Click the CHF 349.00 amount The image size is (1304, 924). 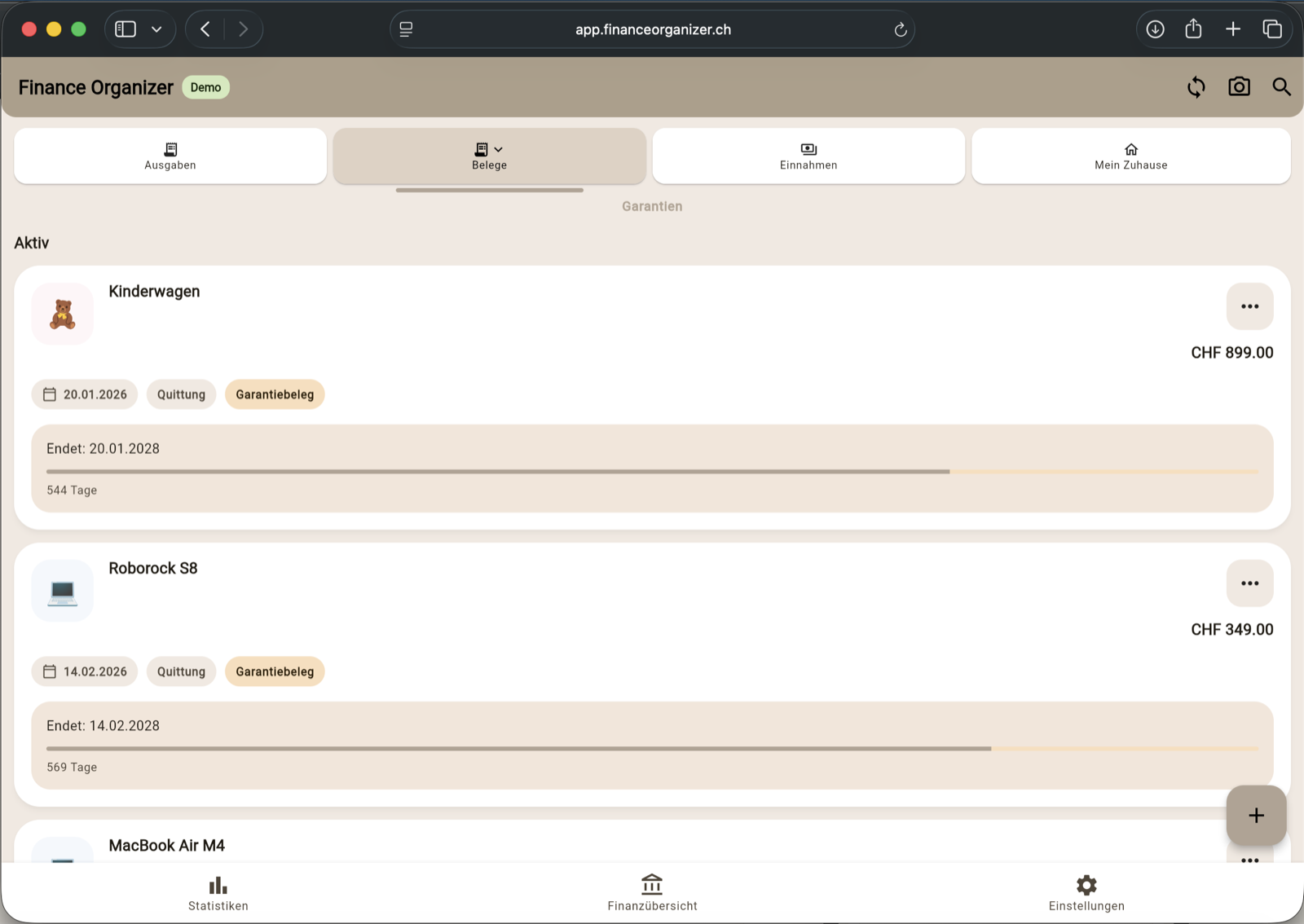(x=1231, y=630)
